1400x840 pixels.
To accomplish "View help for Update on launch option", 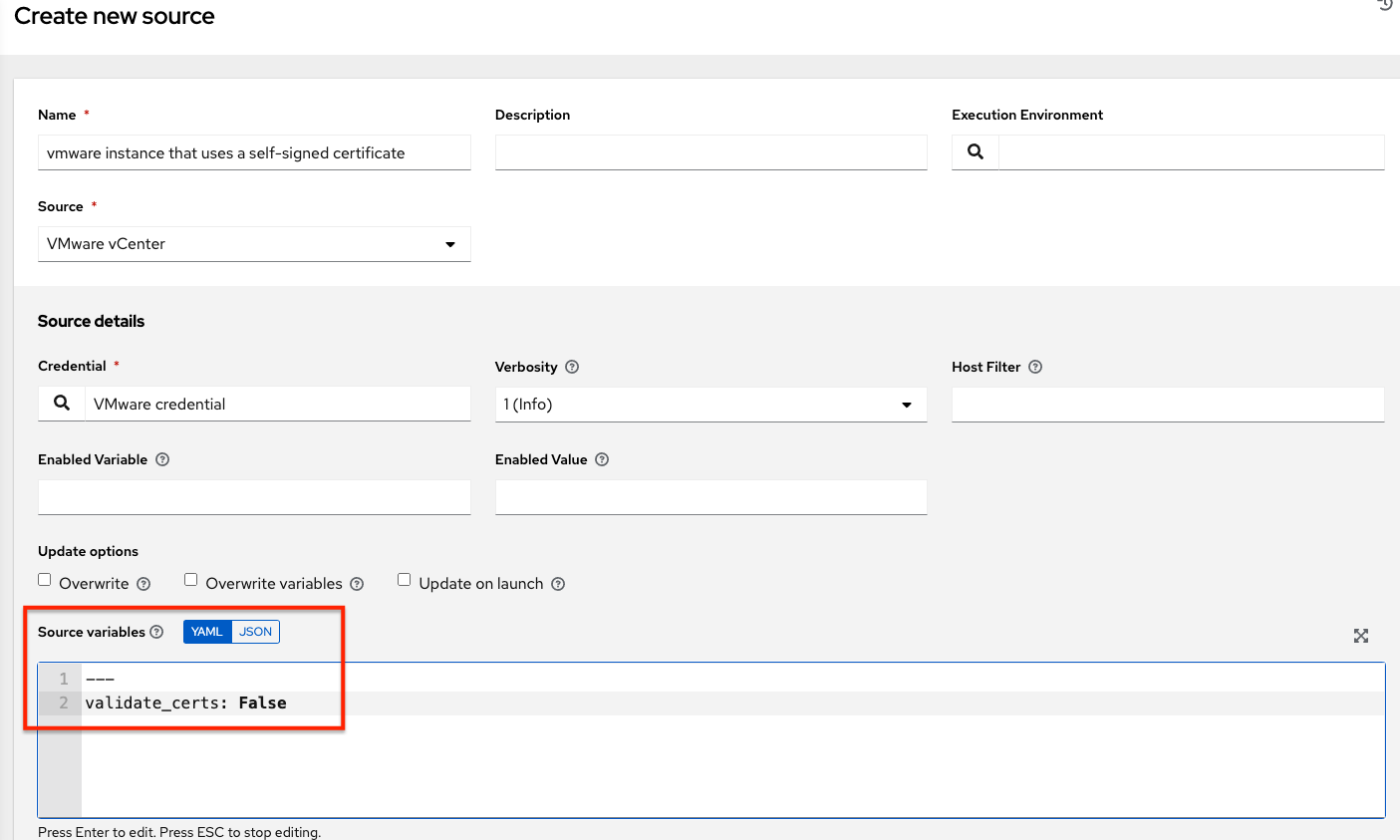I will coord(558,583).
